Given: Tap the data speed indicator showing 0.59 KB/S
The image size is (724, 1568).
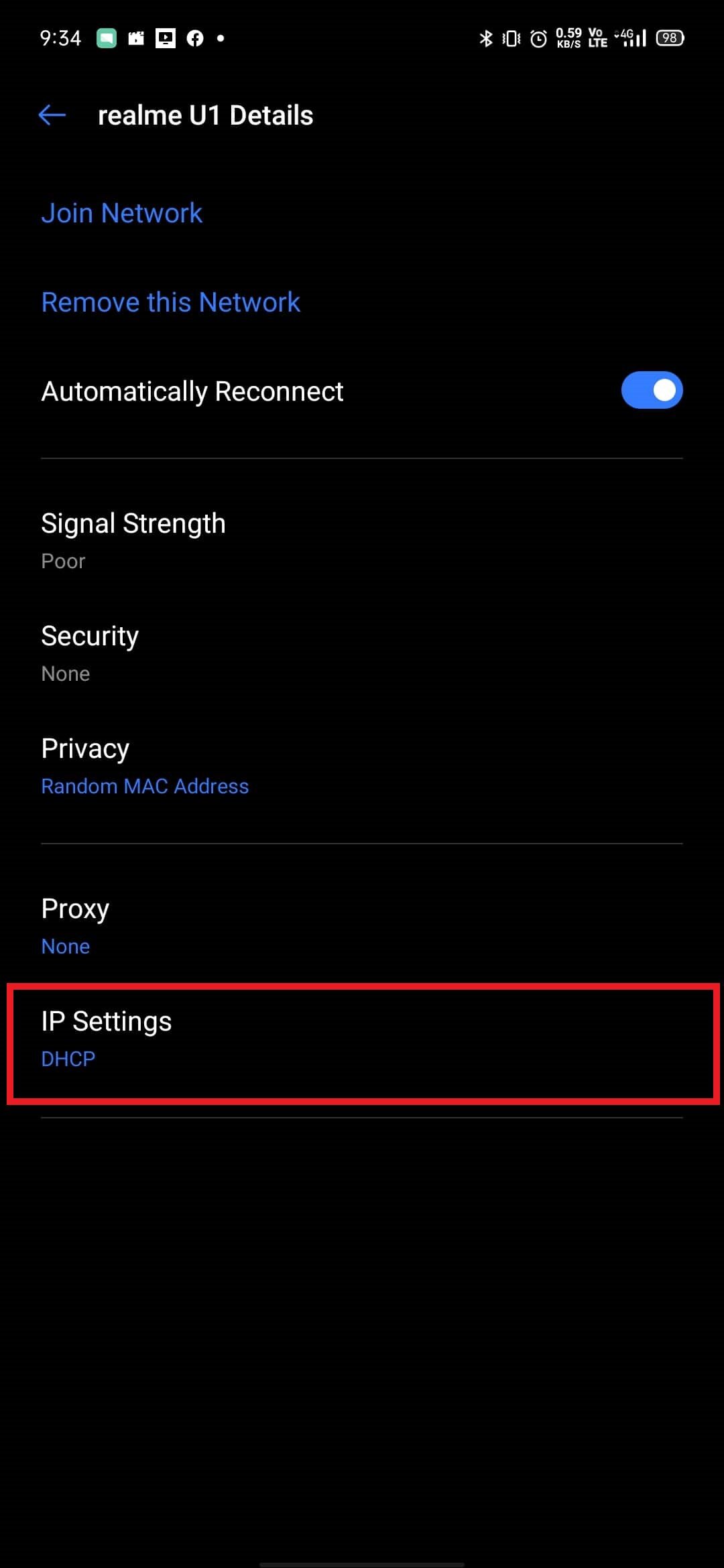Looking at the screenshot, I should click(570, 38).
